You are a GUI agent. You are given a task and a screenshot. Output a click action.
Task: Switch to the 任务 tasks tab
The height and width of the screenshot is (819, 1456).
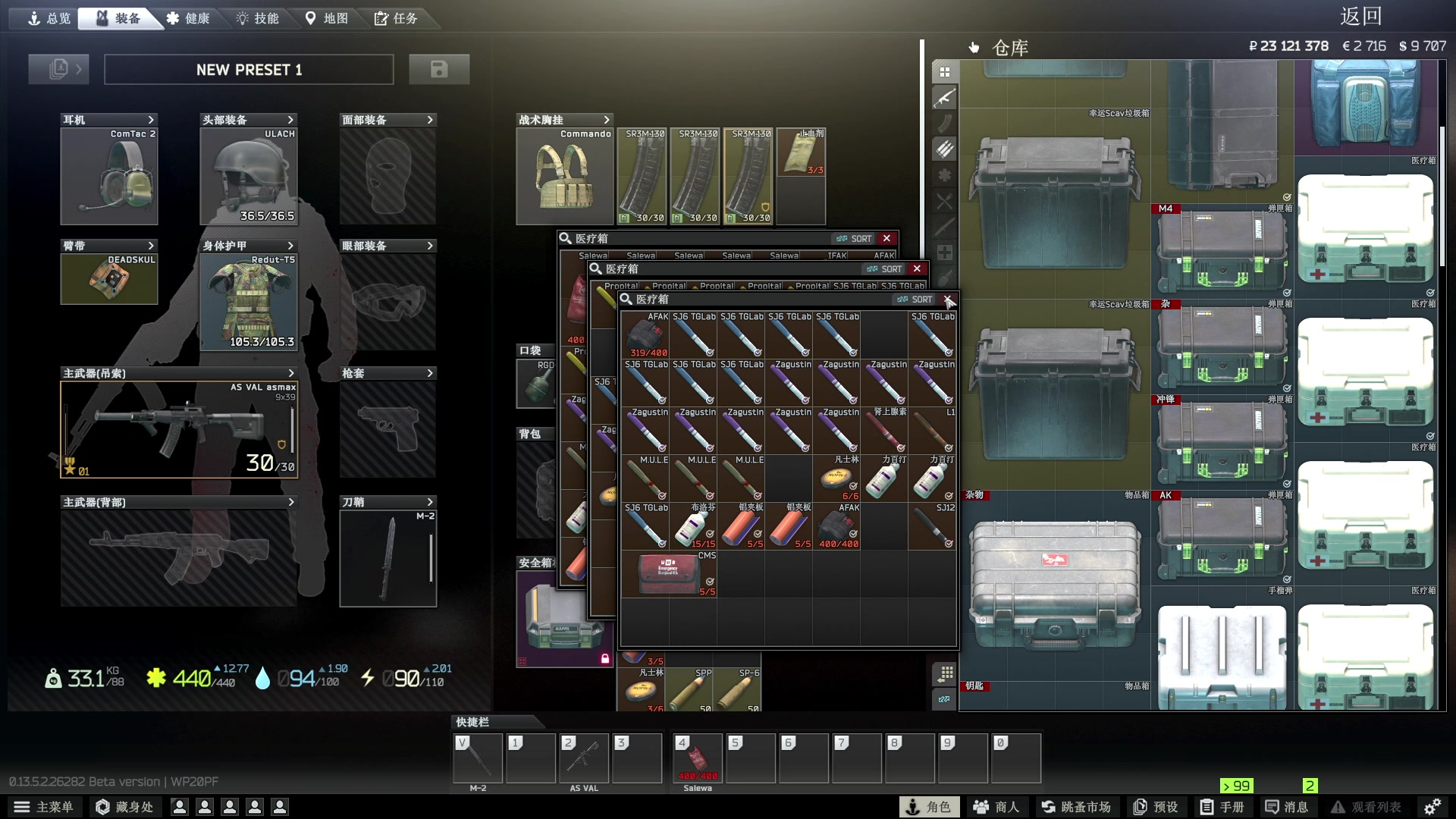tap(396, 18)
